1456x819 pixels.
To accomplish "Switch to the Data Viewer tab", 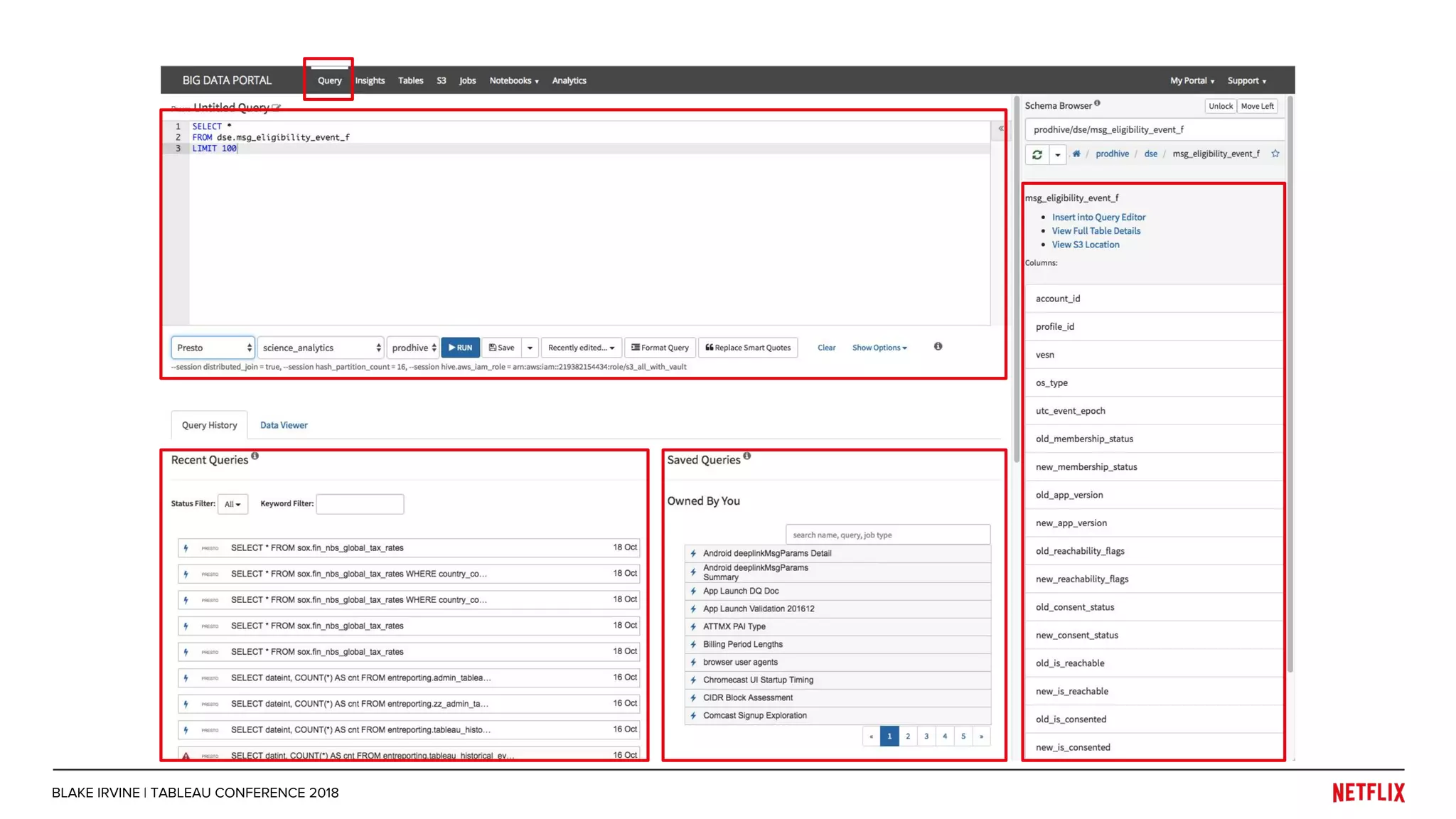I will (x=284, y=425).
